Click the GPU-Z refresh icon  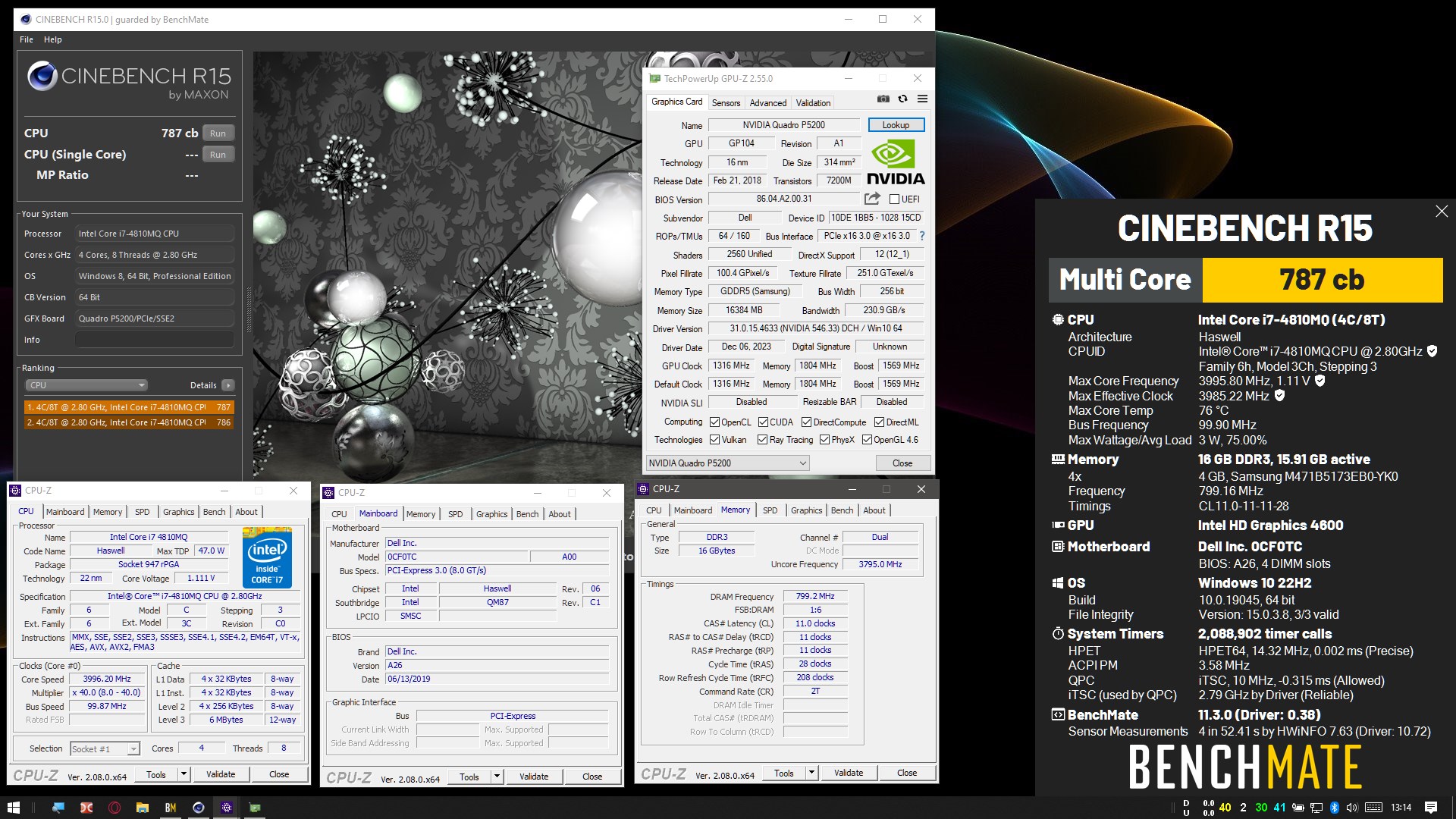pyautogui.click(x=902, y=99)
